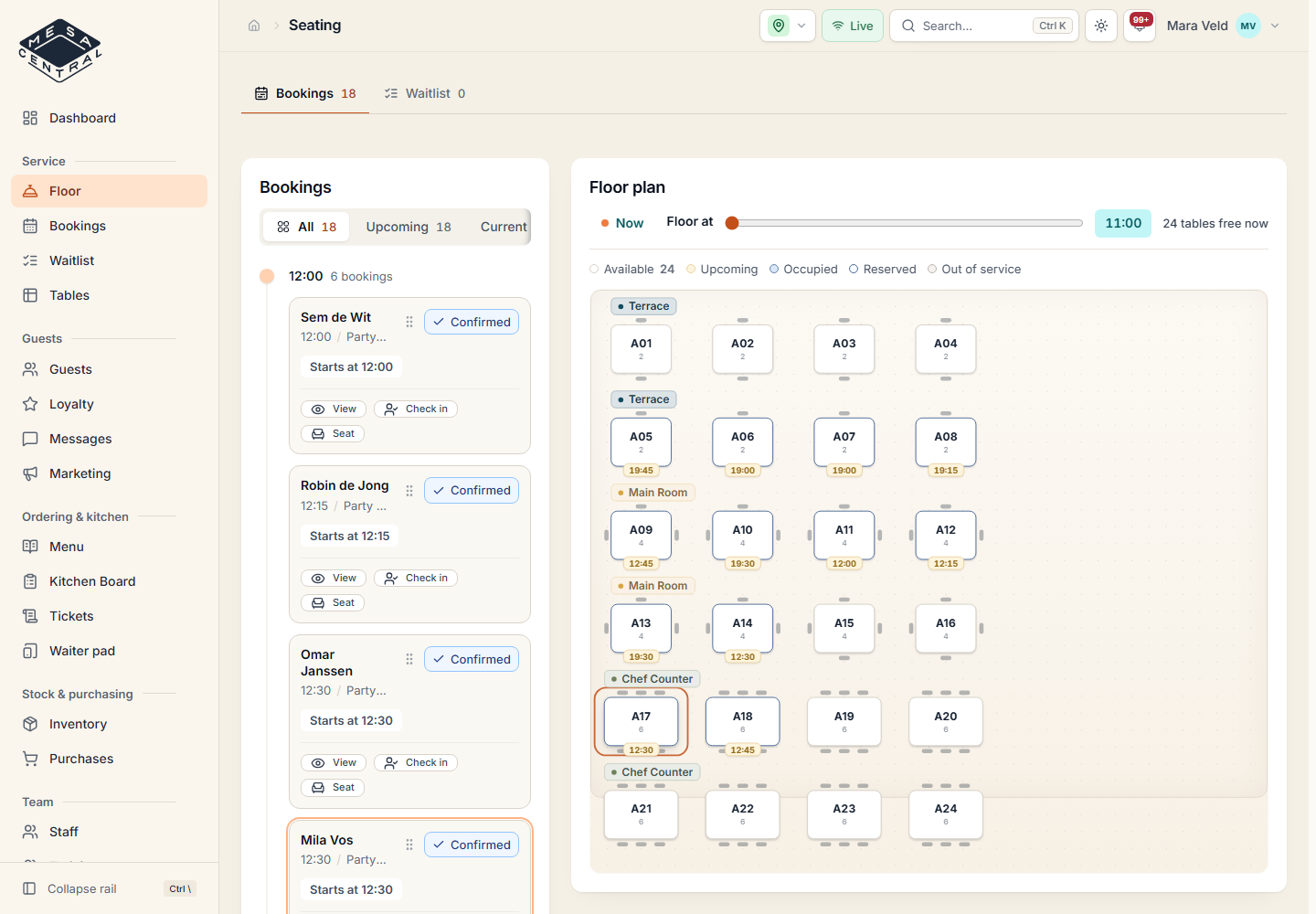The width and height of the screenshot is (1316, 914).
Task: Click the Search input field
Action: coord(983,26)
